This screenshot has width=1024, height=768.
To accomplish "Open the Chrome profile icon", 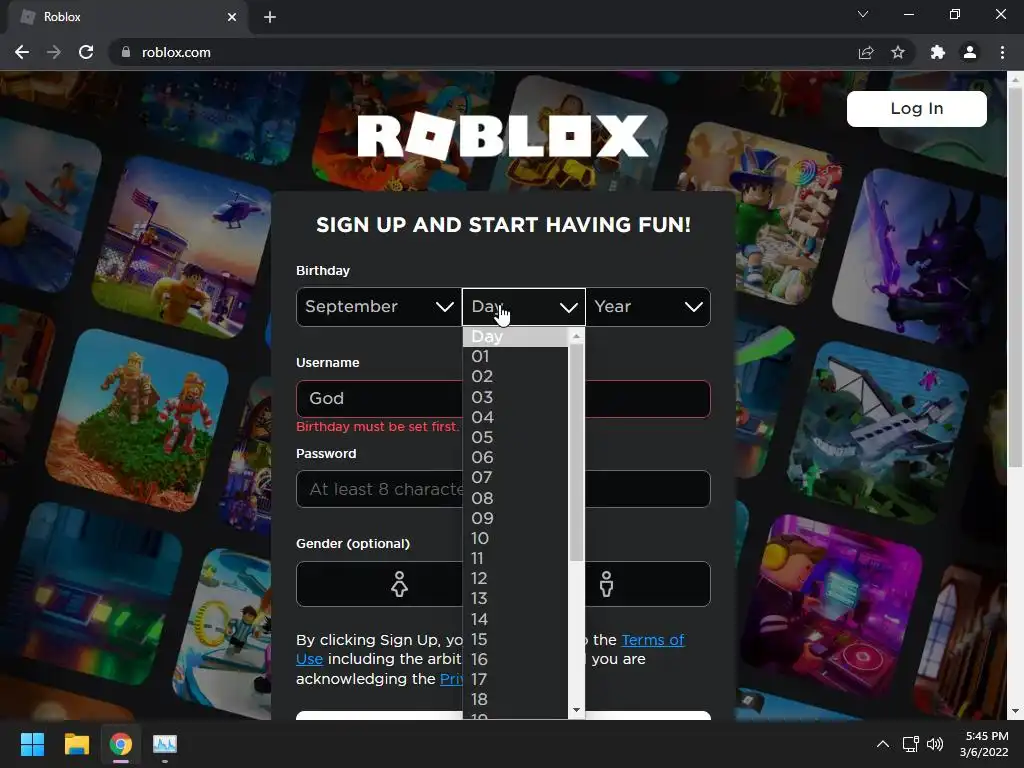I will [x=970, y=52].
